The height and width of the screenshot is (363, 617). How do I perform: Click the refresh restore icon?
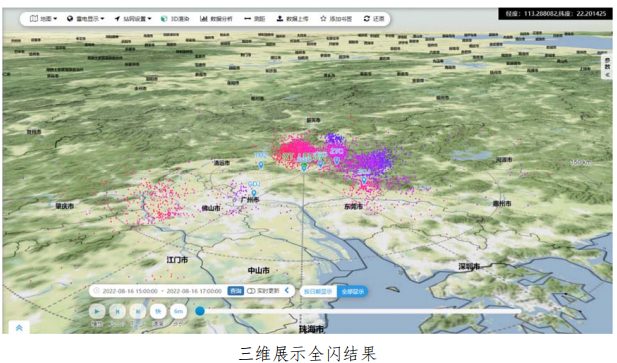pos(367,18)
